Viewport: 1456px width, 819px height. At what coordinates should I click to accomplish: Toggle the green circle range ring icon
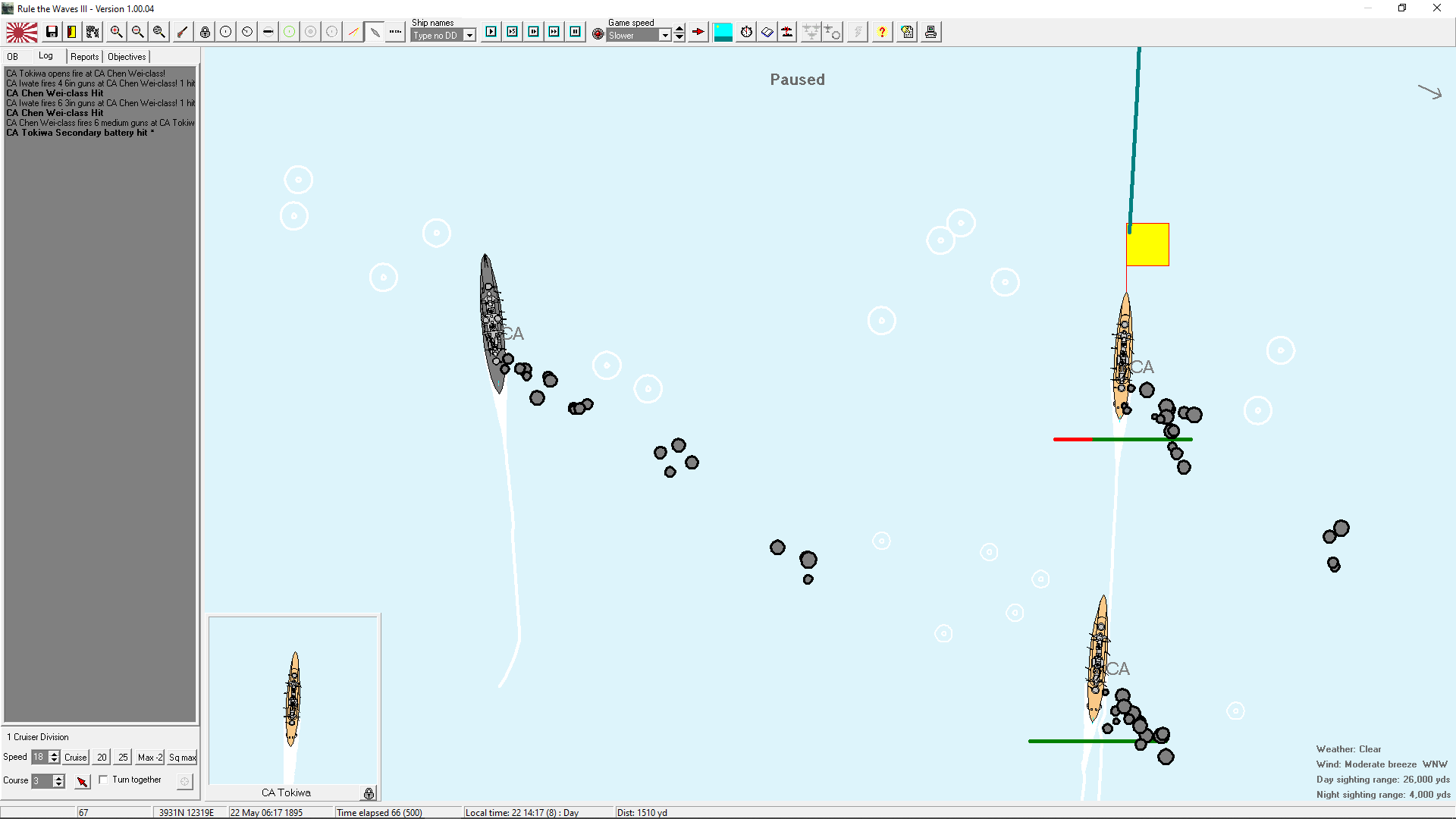coord(289,32)
